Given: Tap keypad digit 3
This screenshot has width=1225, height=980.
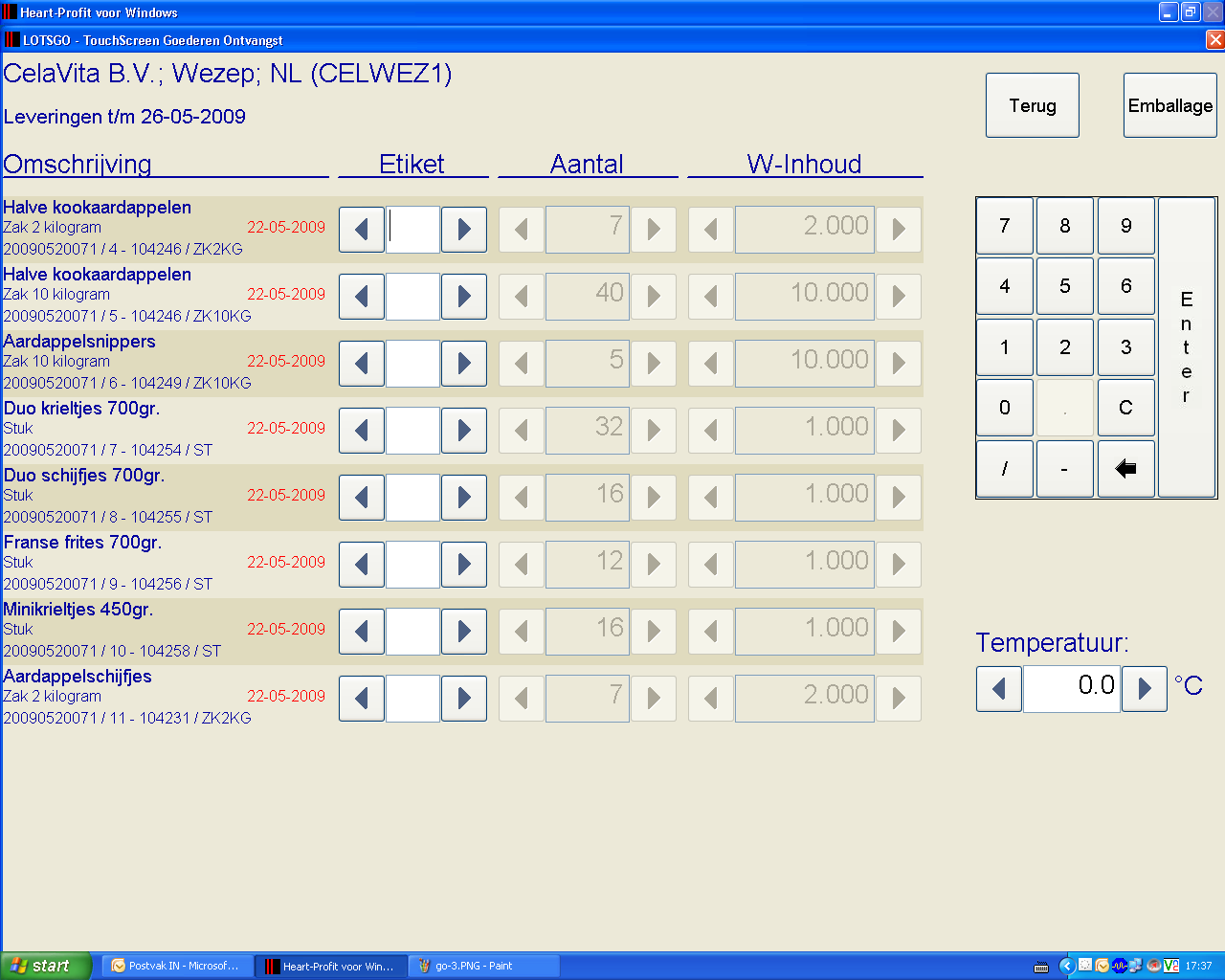Looking at the screenshot, I should coord(1126,347).
